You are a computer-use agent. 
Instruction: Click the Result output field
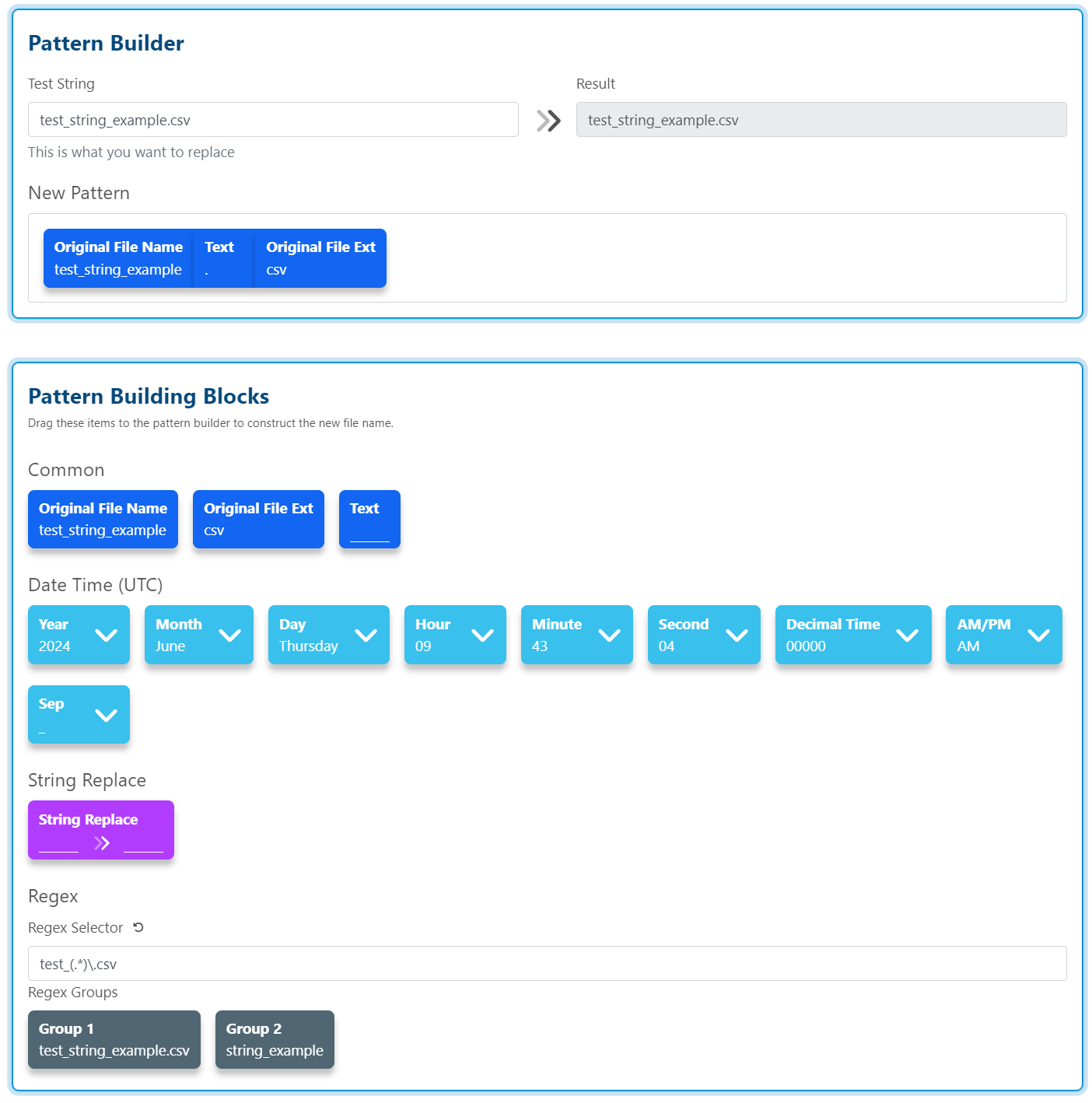(x=821, y=120)
